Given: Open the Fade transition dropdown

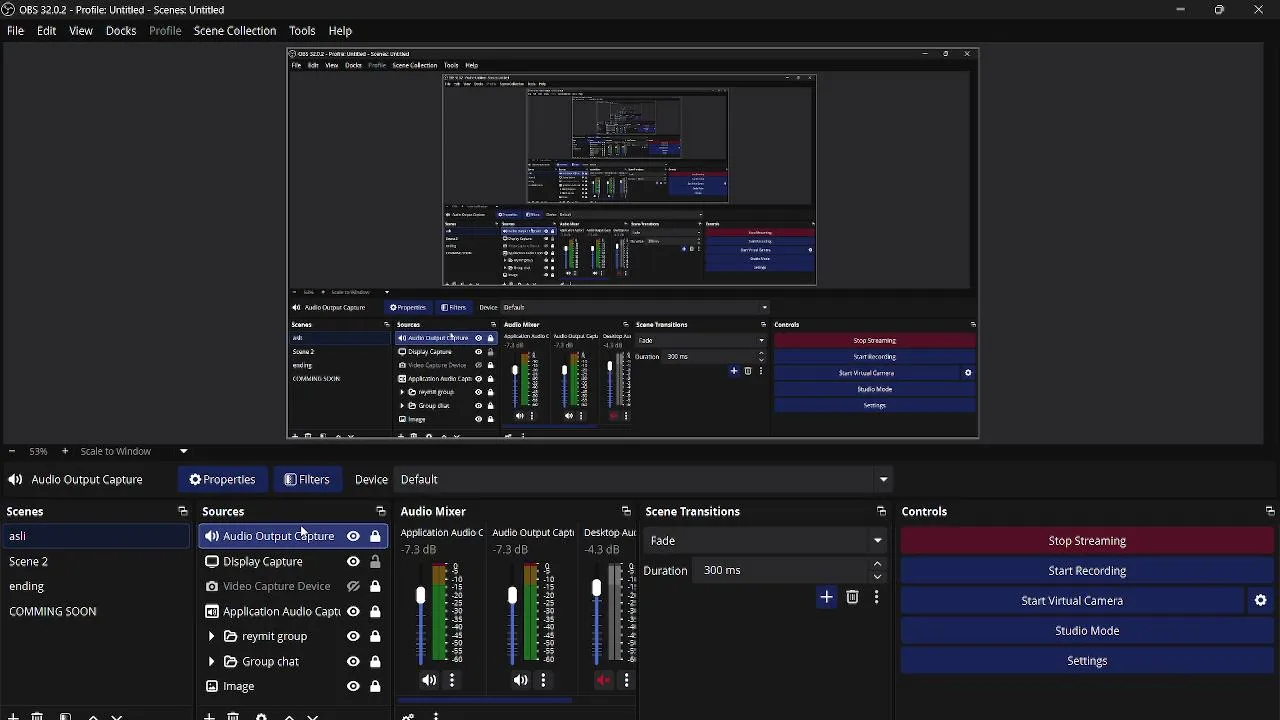Looking at the screenshot, I should coord(765,540).
